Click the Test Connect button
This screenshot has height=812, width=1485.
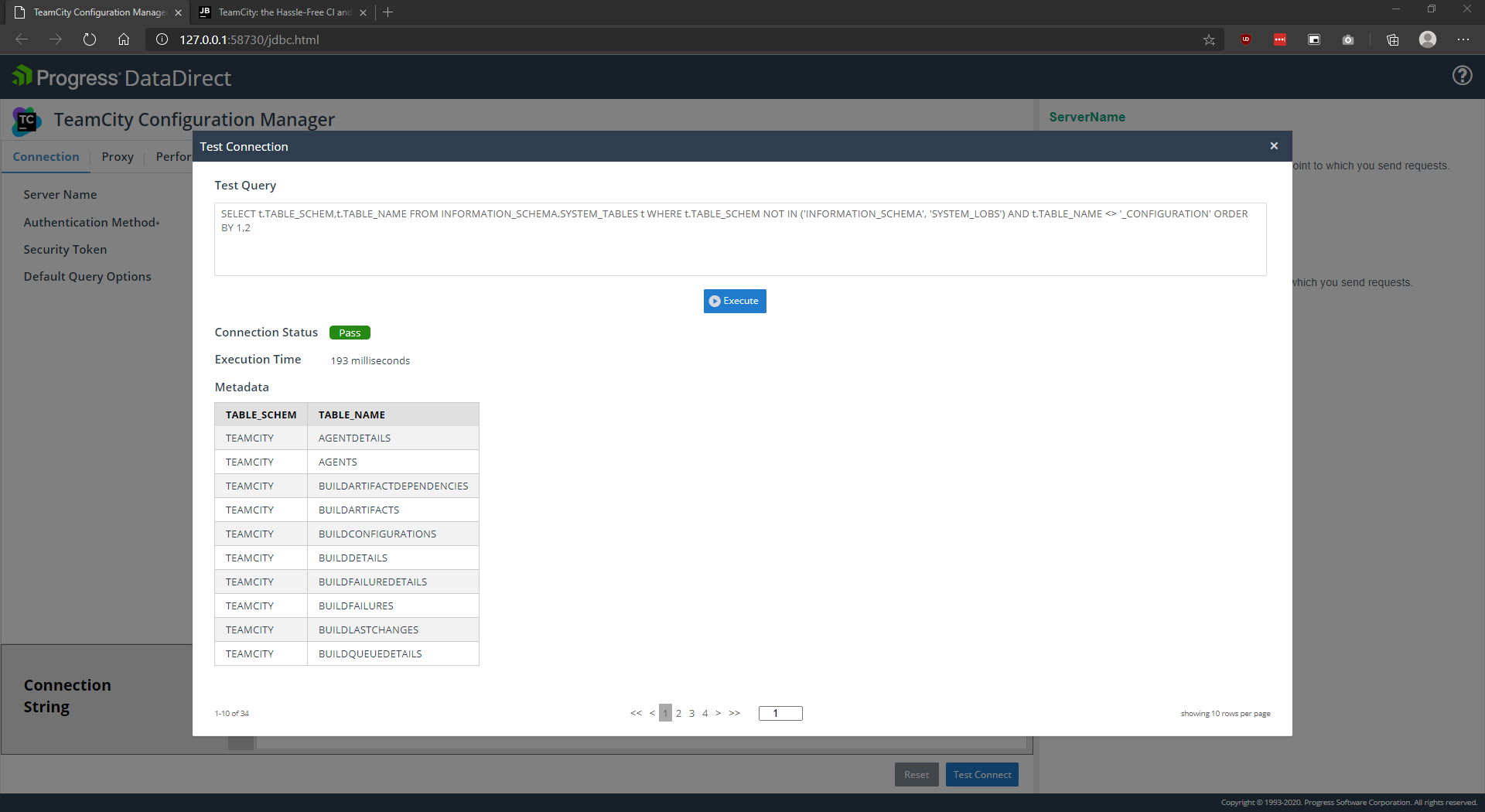click(981, 775)
